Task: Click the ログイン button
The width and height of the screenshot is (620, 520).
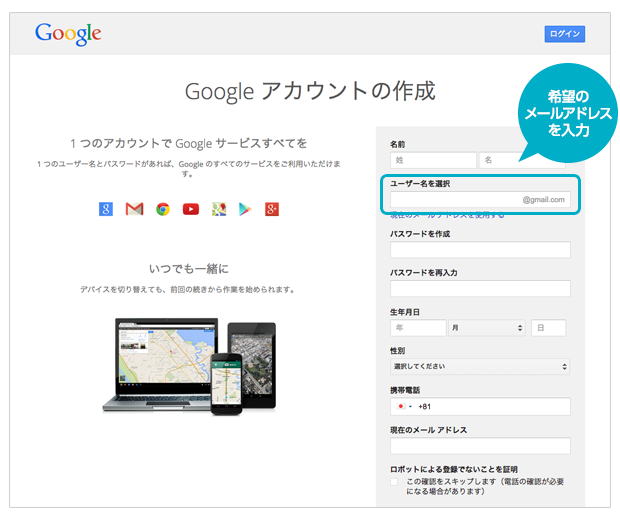Action: (x=565, y=34)
